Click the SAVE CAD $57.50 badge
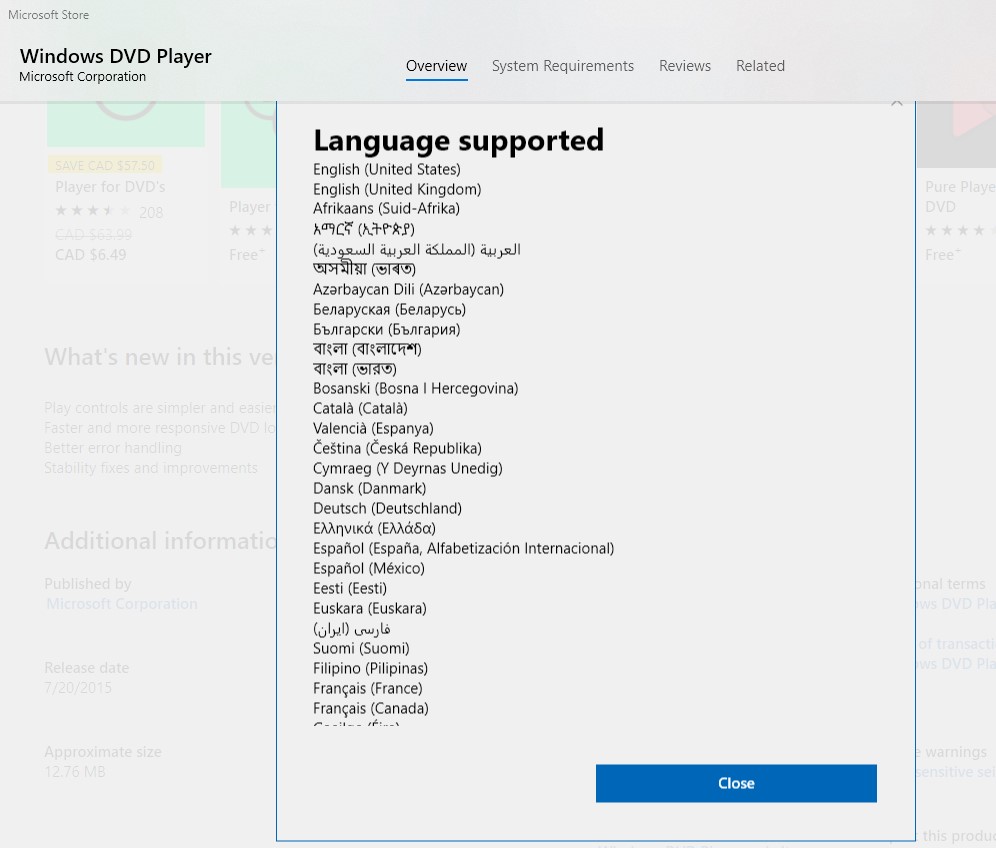 [105, 165]
